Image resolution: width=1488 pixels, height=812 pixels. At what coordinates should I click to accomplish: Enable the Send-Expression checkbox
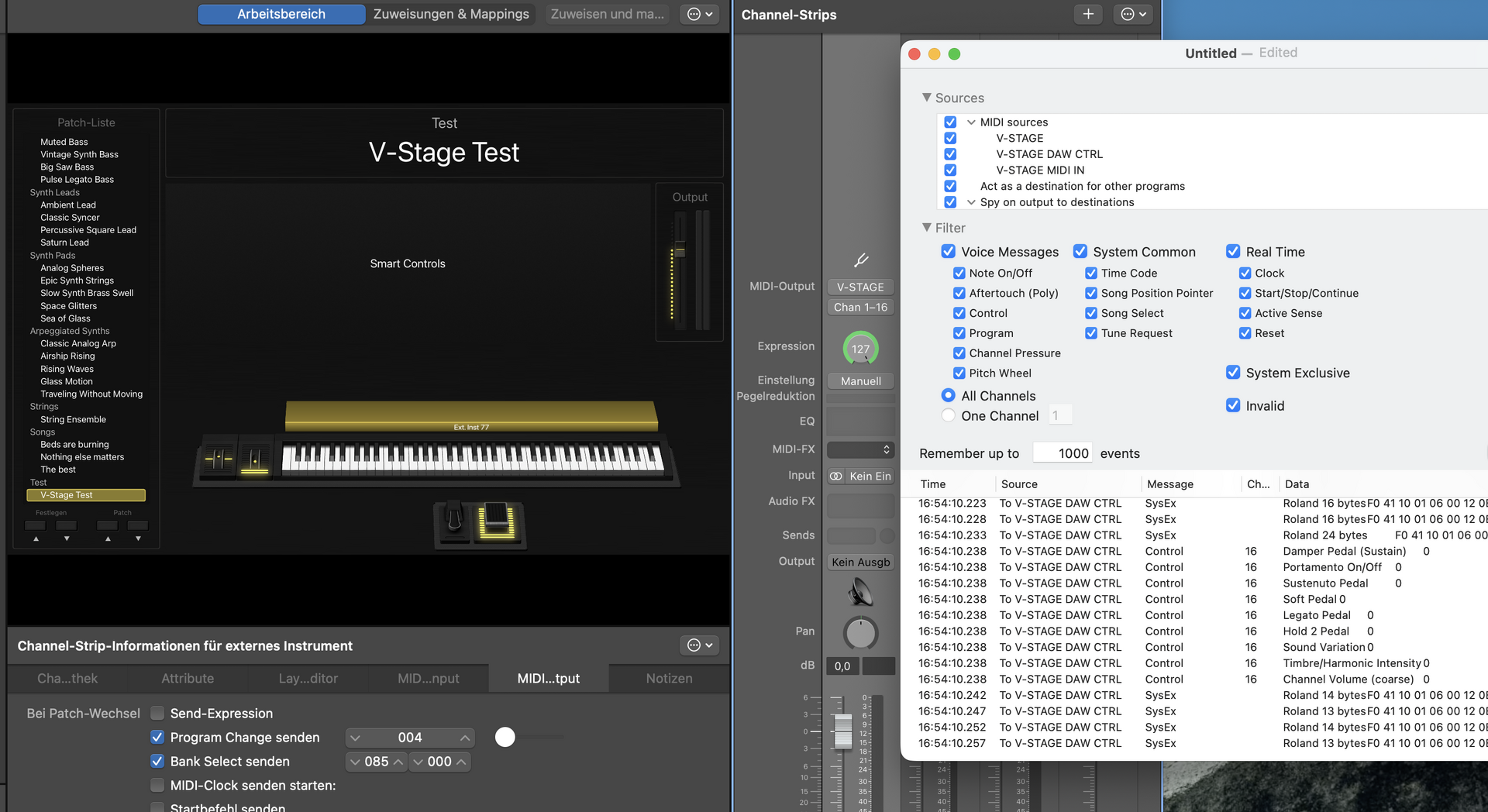click(x=157, y=714)
